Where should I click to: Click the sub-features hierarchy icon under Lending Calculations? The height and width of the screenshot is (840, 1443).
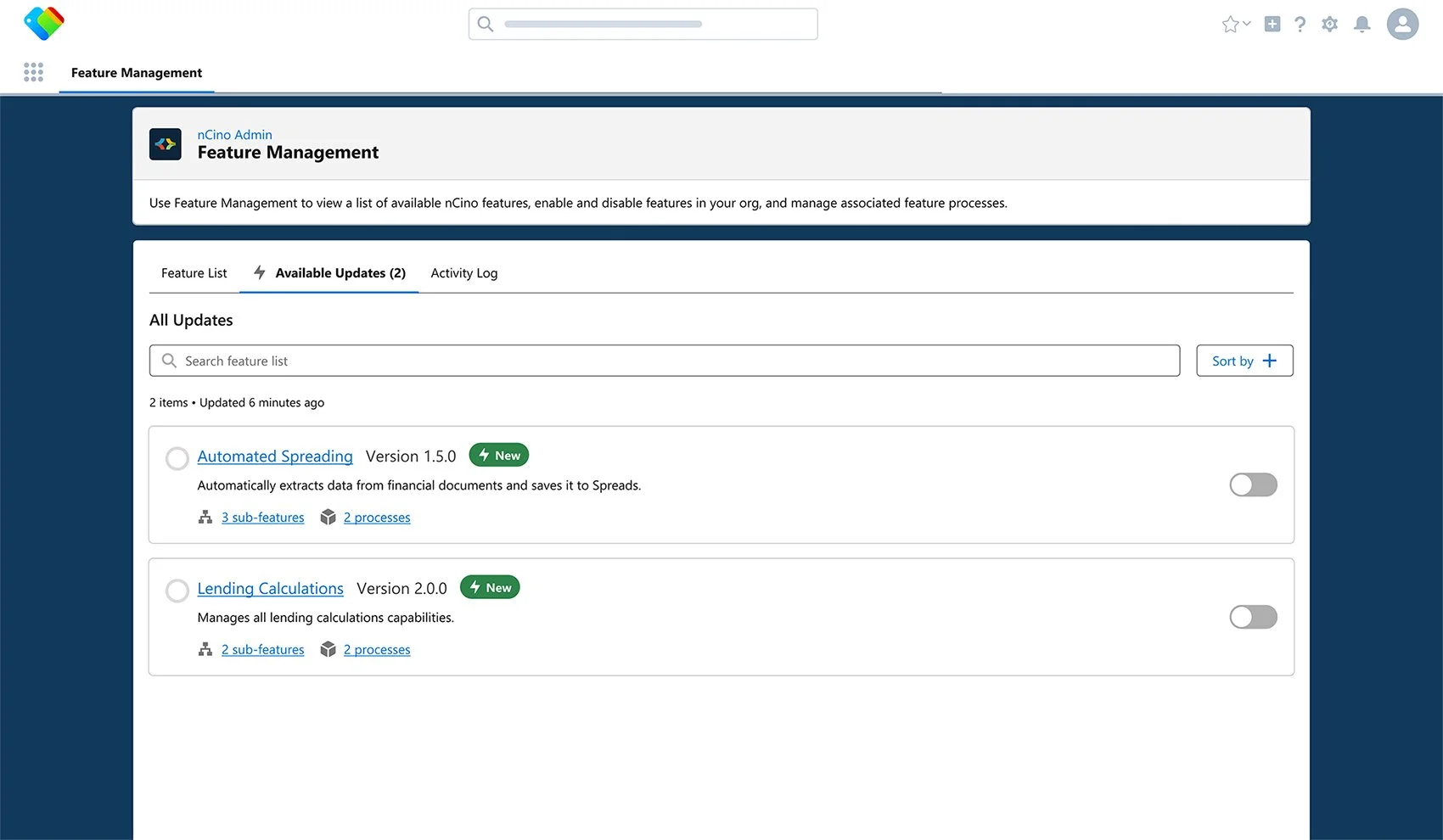pos(205,649)
